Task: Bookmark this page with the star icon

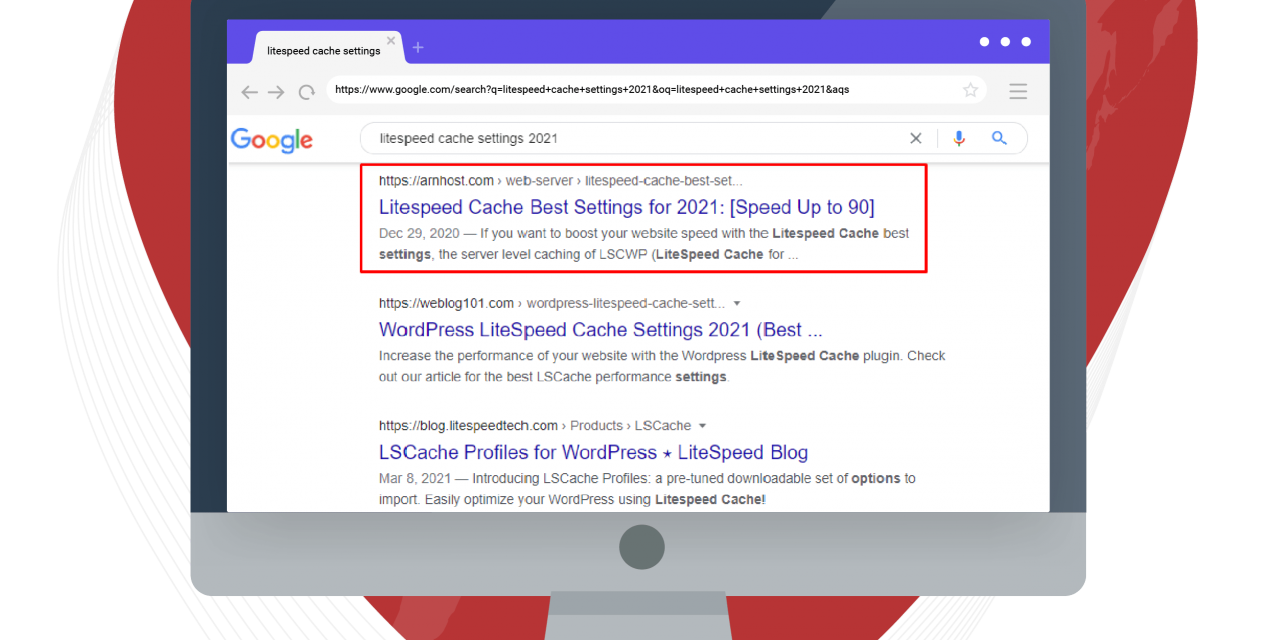Action: (x=970, y=90)
